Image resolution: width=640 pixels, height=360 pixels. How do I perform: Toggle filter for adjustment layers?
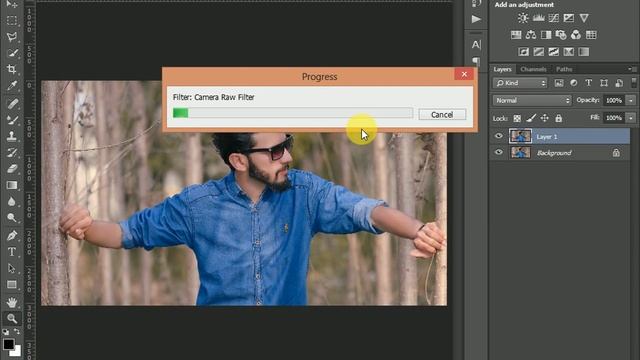point(573,83)
